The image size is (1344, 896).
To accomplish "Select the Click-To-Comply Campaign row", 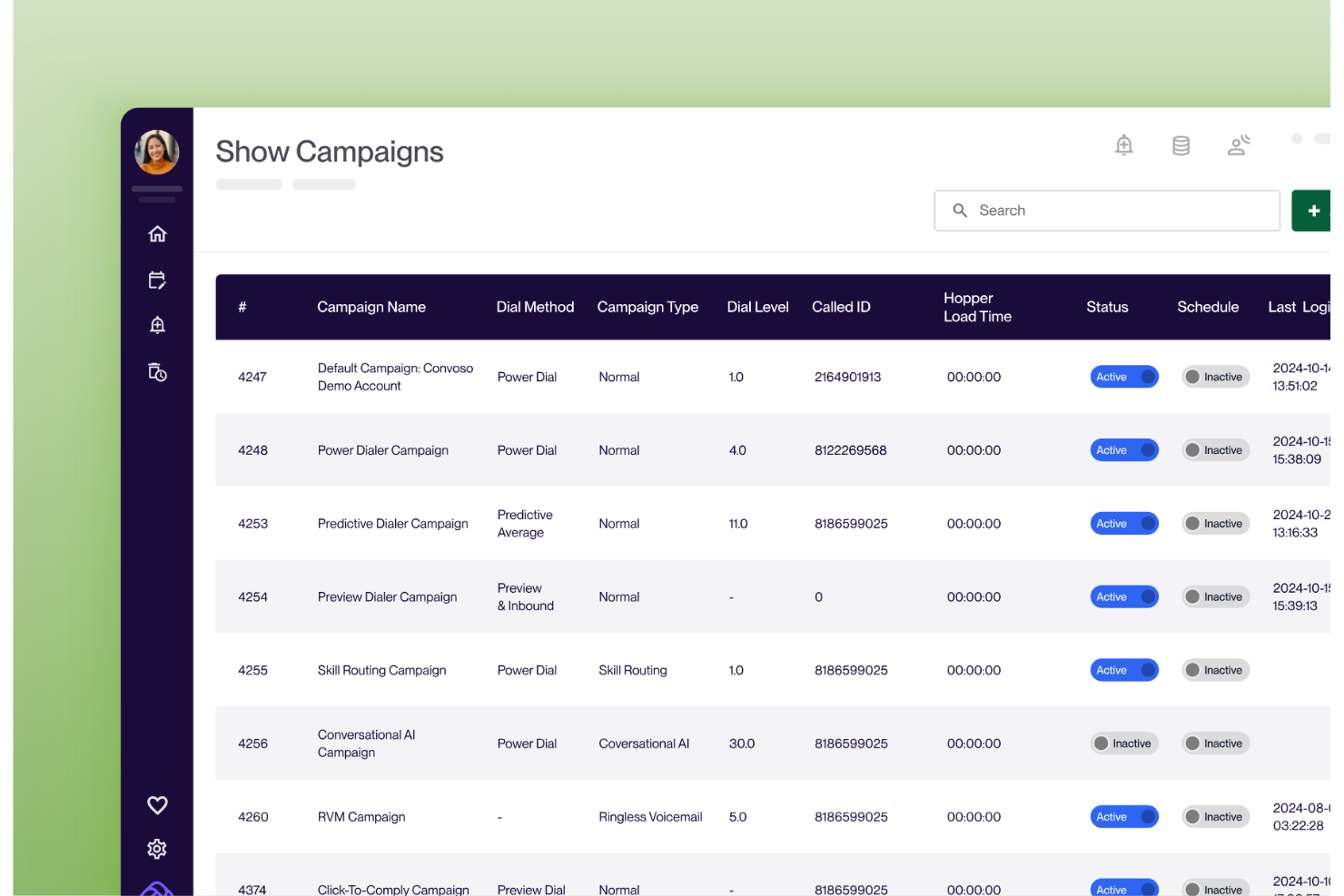I will coord(393,888).
